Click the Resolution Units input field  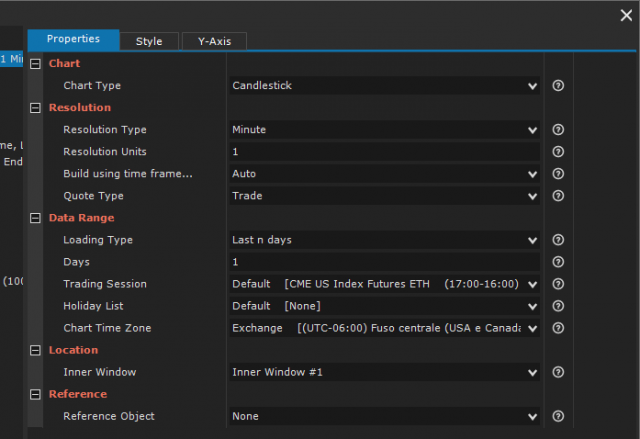pos(385,152)
